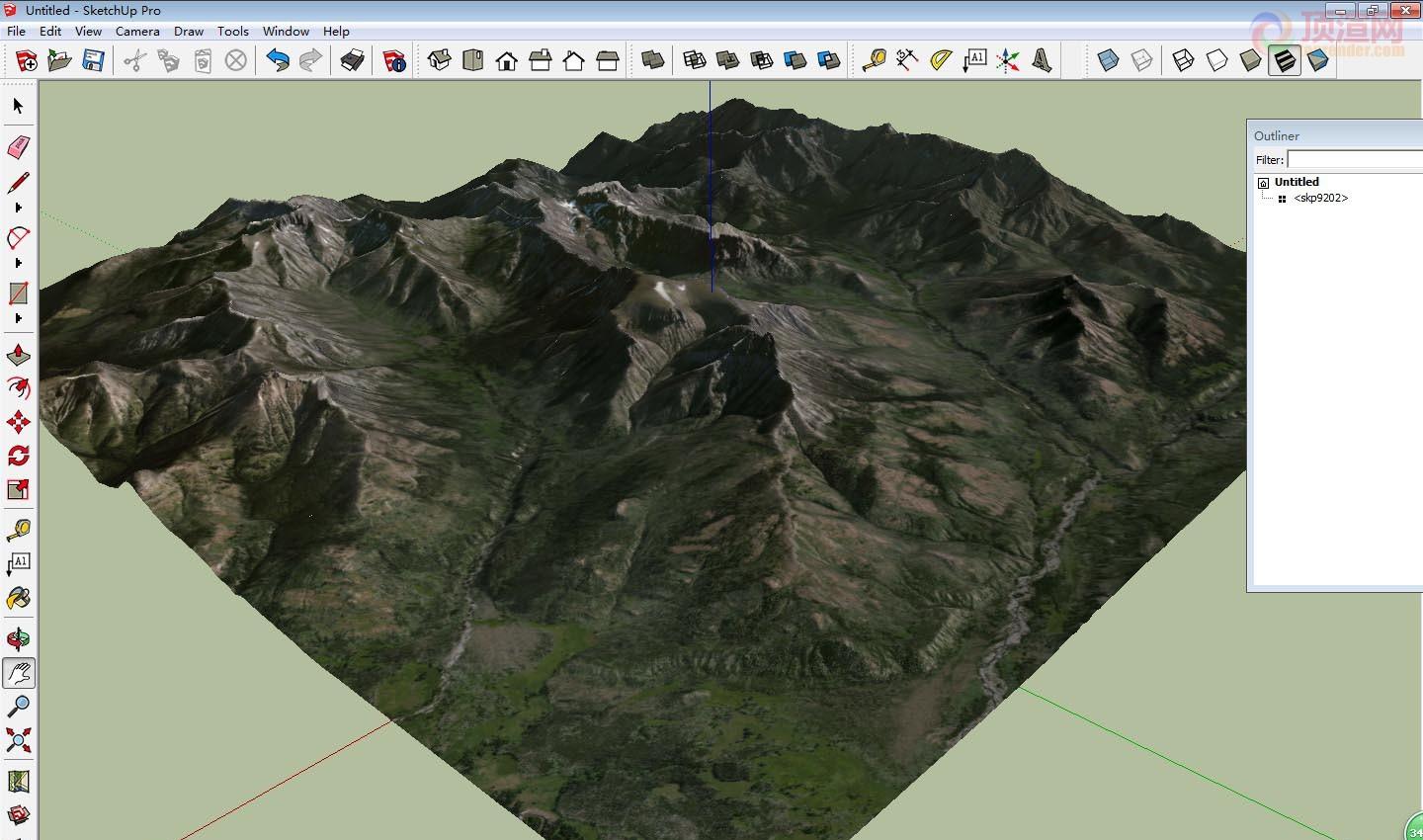This screenshot has width=1423, height=840.
Task: Select the Line pencil tool
Action: click(x=19, y=183)
